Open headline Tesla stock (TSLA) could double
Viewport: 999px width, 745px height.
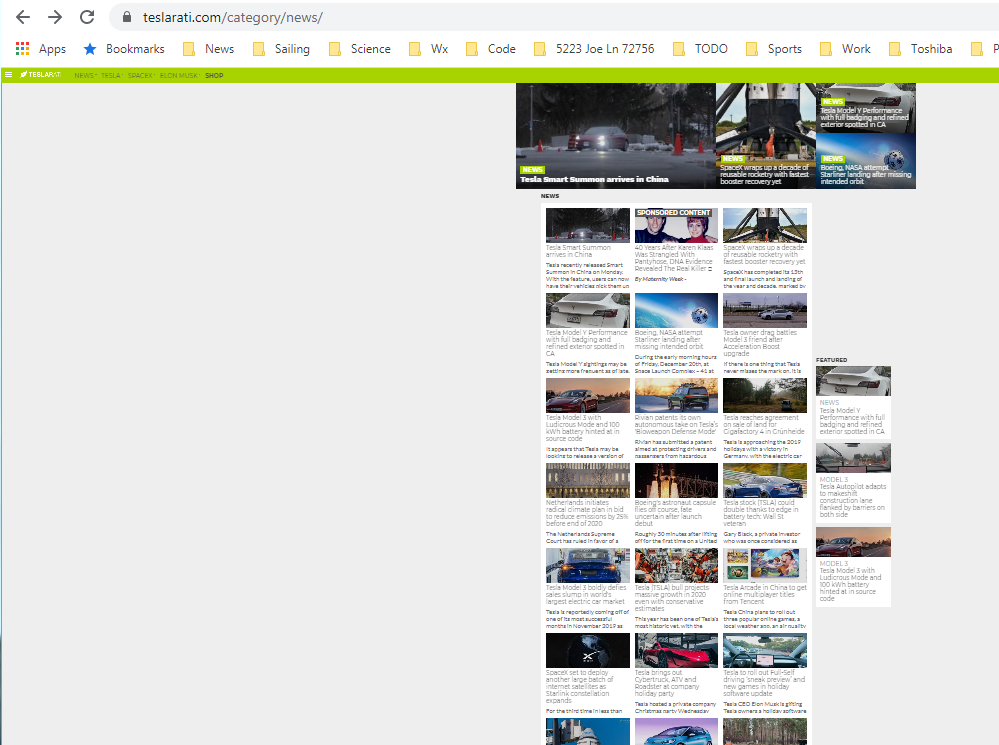pyautogui.click(x=760, y=513)
